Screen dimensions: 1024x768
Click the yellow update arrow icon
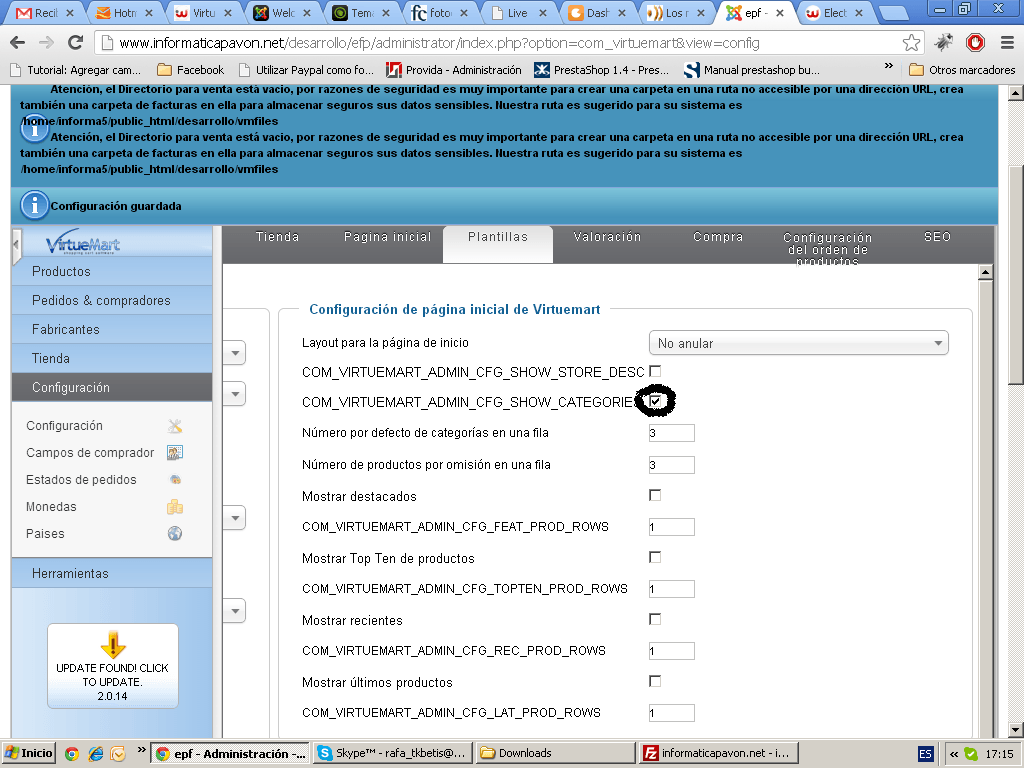[113, 645]
